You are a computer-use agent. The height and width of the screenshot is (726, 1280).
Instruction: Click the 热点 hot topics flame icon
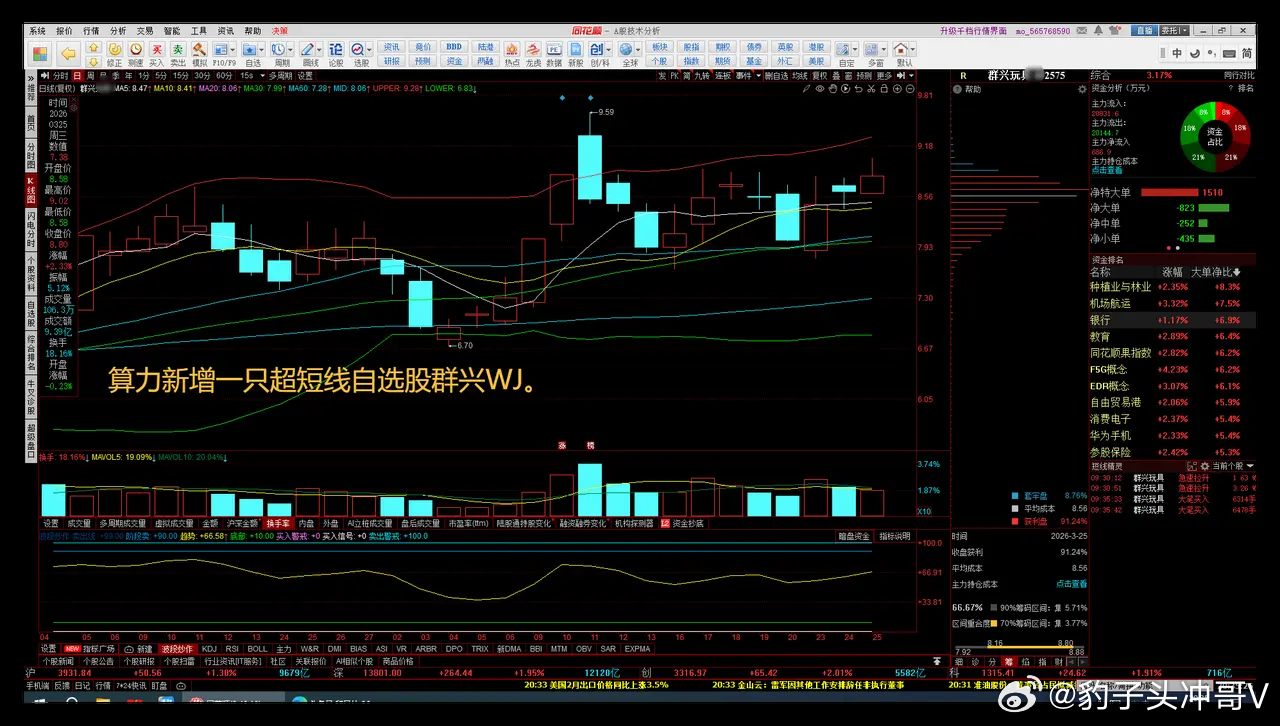pos(512,53)
